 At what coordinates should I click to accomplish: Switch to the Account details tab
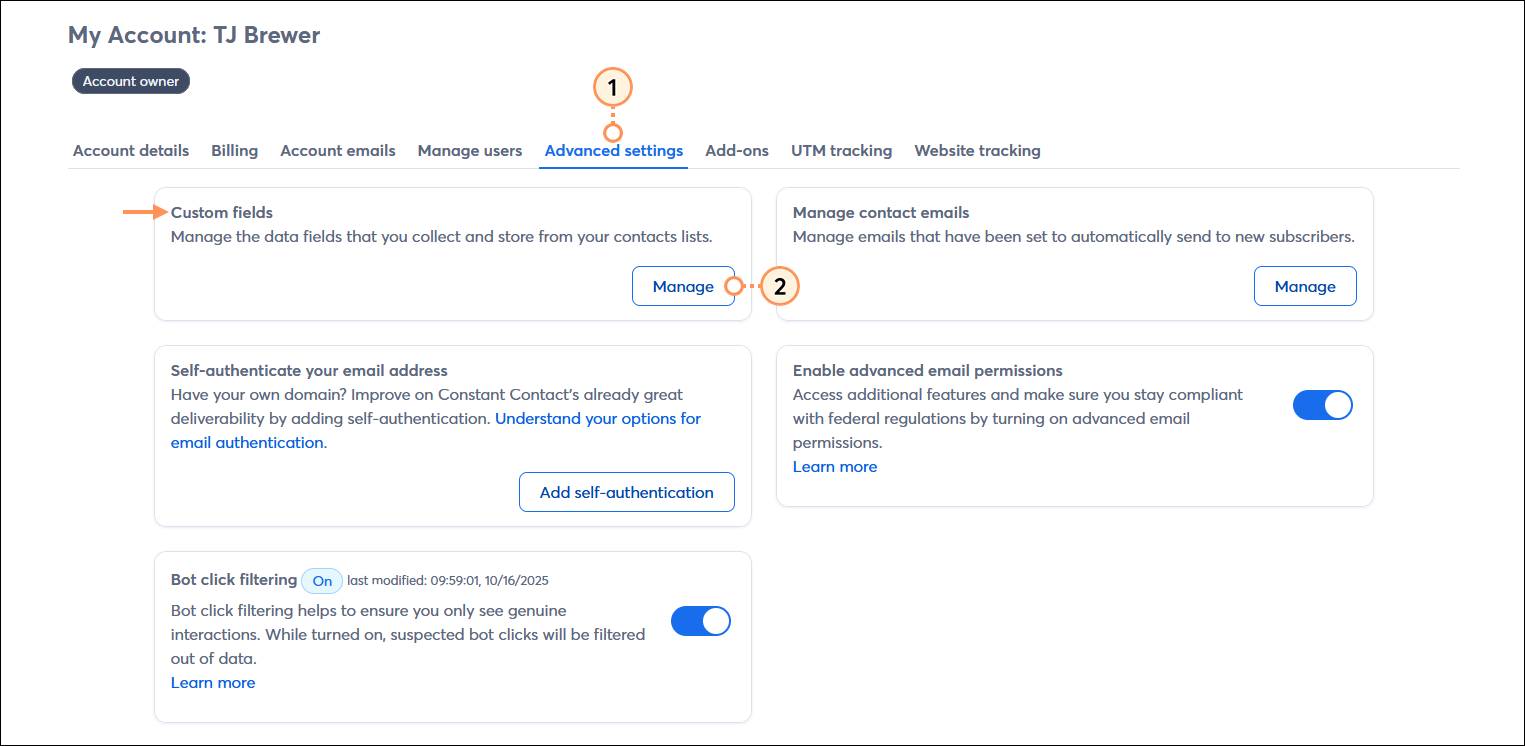[130, 150]
